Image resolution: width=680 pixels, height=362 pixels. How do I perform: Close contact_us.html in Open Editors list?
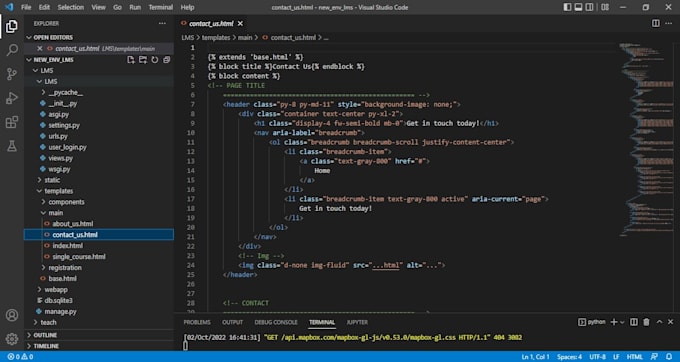coord(39,49)
